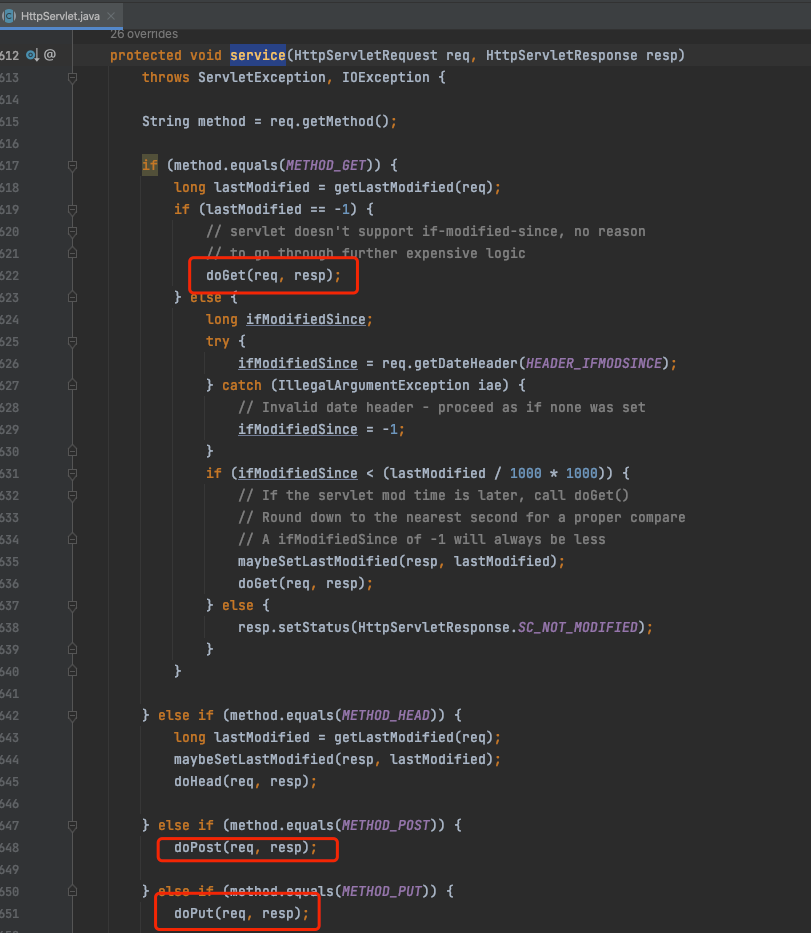The height and width of the screenshot is (933, 811).
Task: Click the HEADER_IFMODSINCE constant
Action: 594,364
